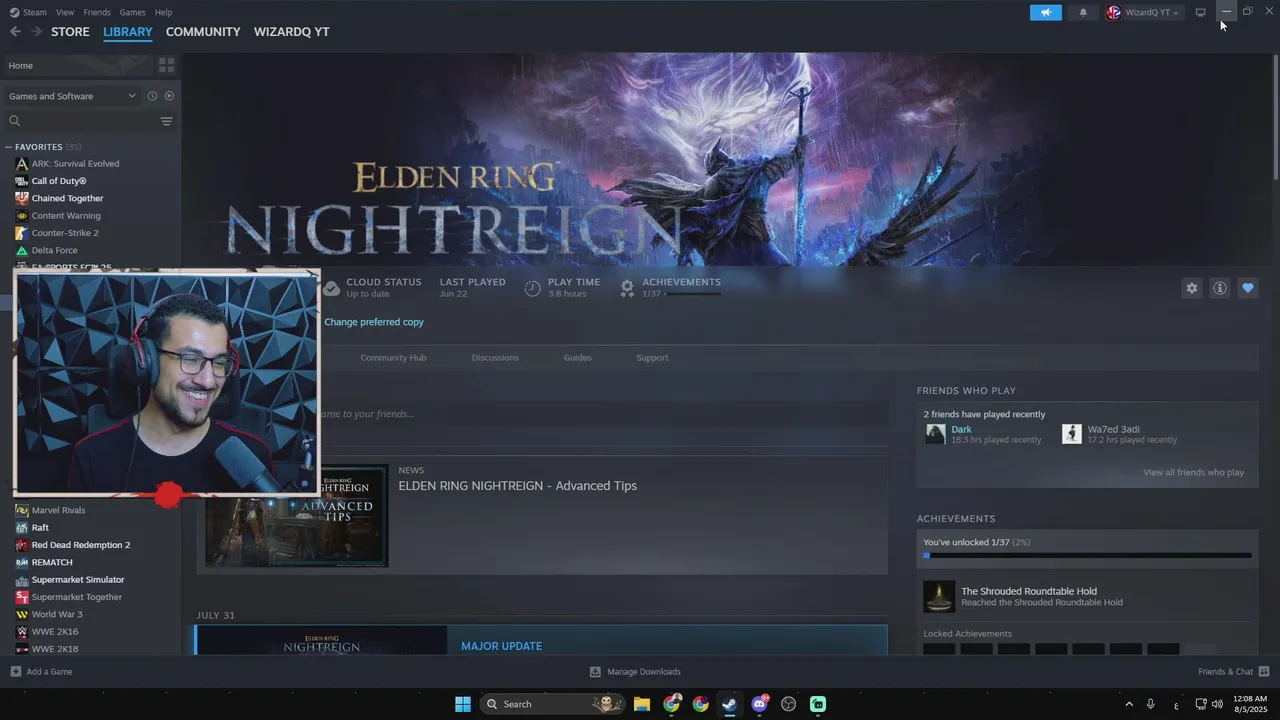
Task: Open game settings gear icon
Action: (1191, 288)
